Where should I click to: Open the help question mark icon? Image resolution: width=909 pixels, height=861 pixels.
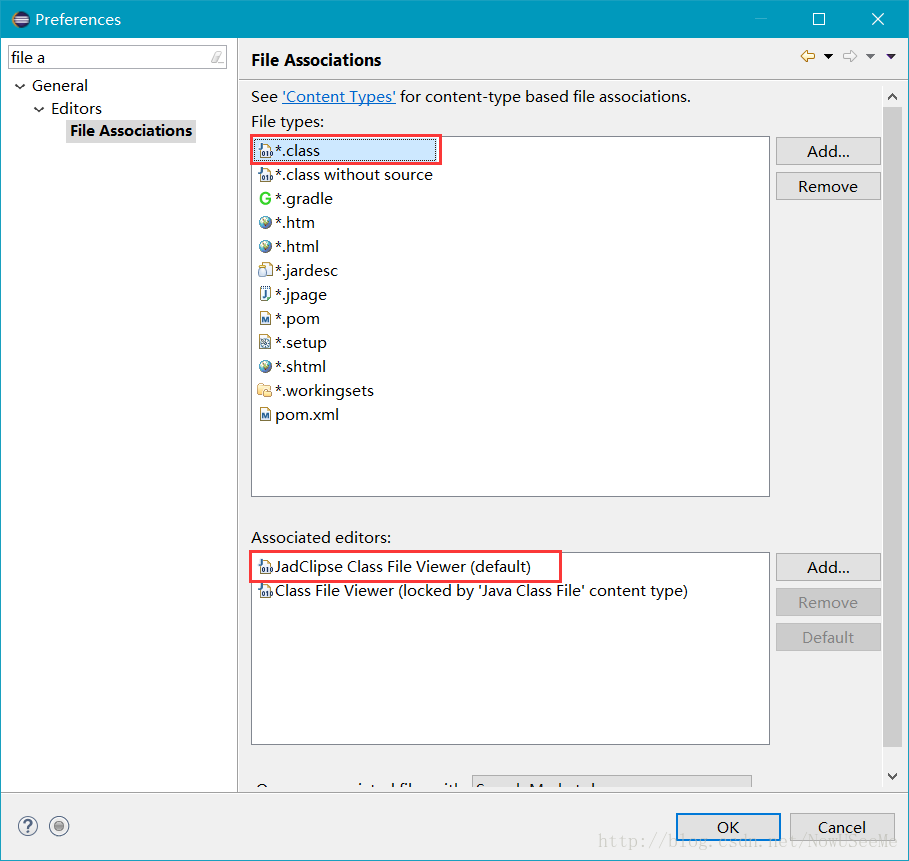28,826
